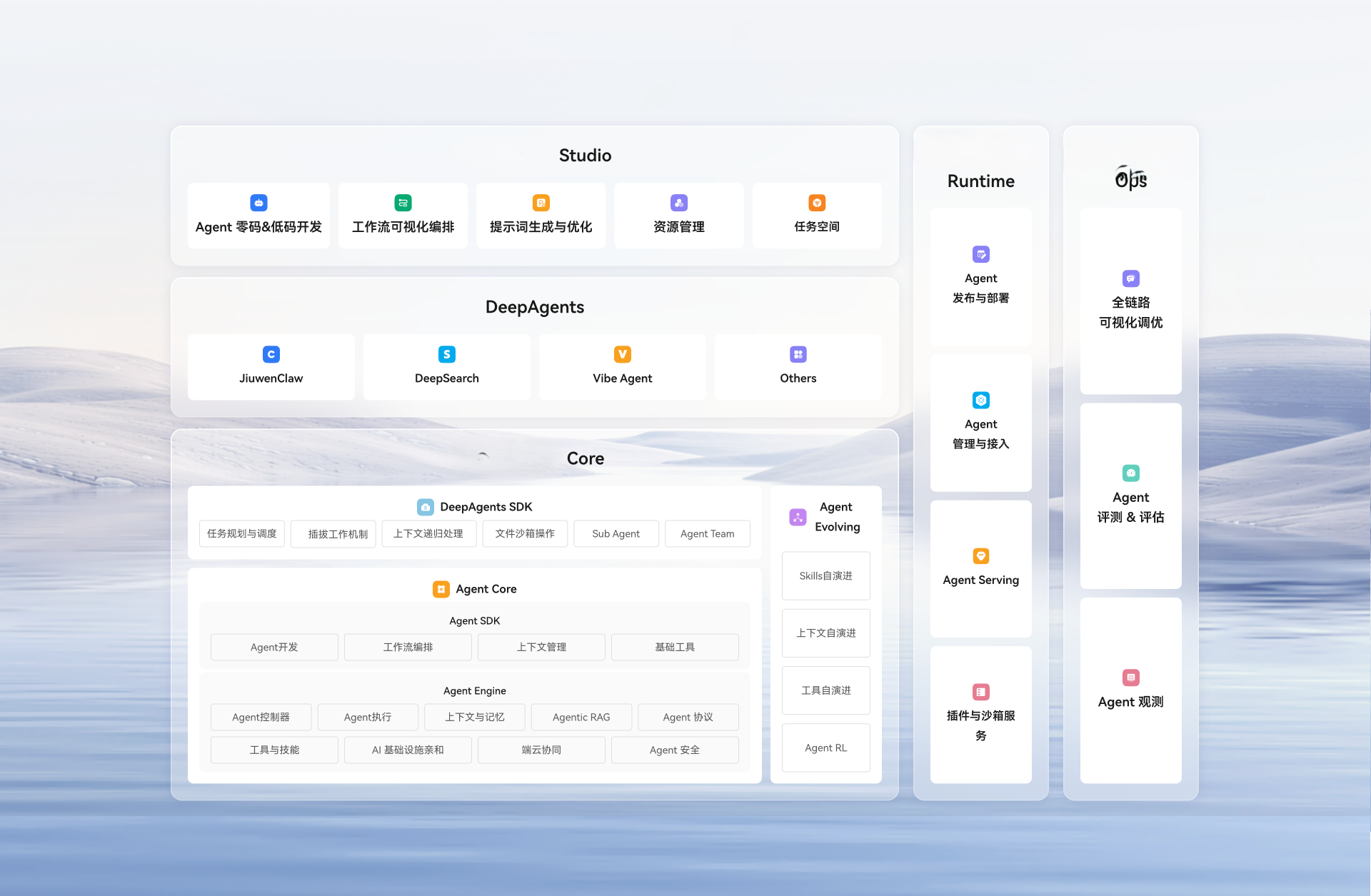Viewport: 1371px width, 896px height.
Task: Click the purple icon above 资源管理
Action: click(x=679, y=203)
